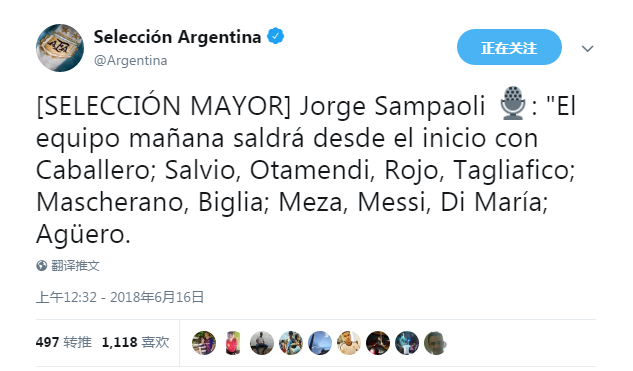The image size is (633, 371).
Task: Toggle the 正在关注 following button
Action: coord(509,48)
